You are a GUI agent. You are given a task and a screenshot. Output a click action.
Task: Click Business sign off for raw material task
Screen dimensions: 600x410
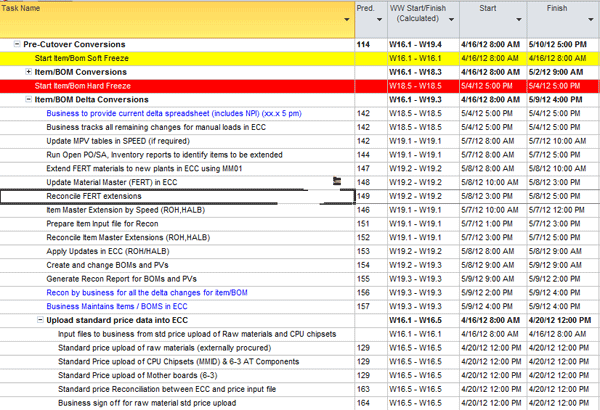click(x=147, y=402)
